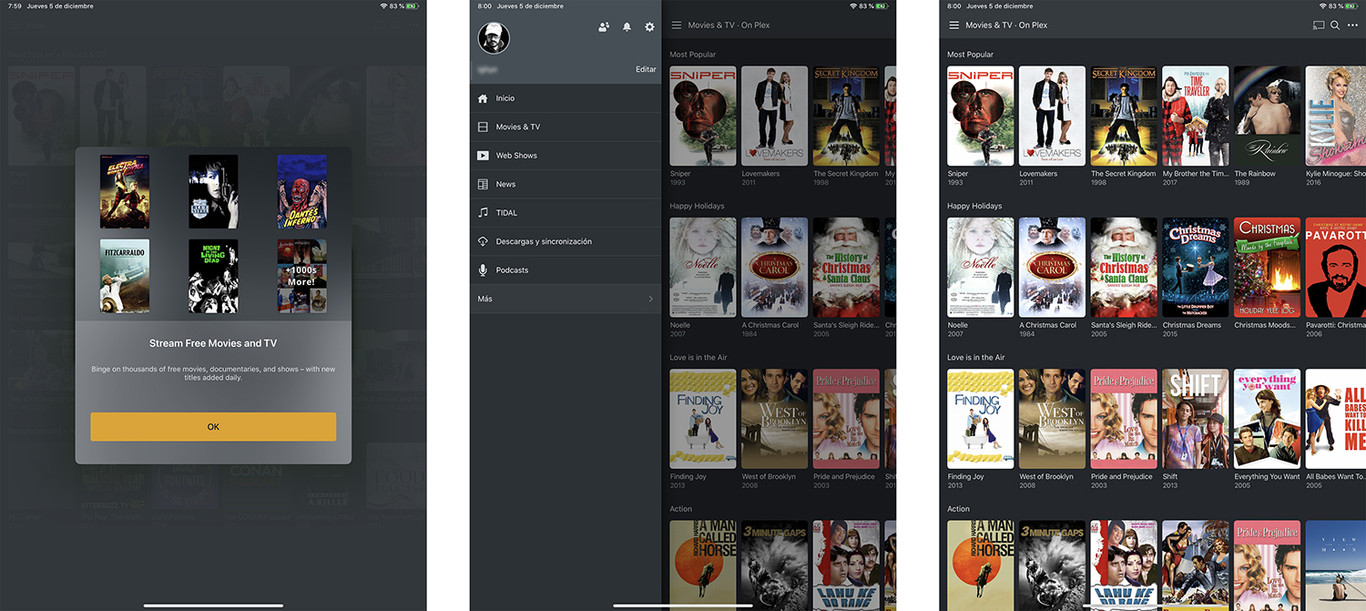Viewport: 1366px width, 611px height.
Task: Open hamburger menu beside the cast and search icons
Action: (954, 25)
